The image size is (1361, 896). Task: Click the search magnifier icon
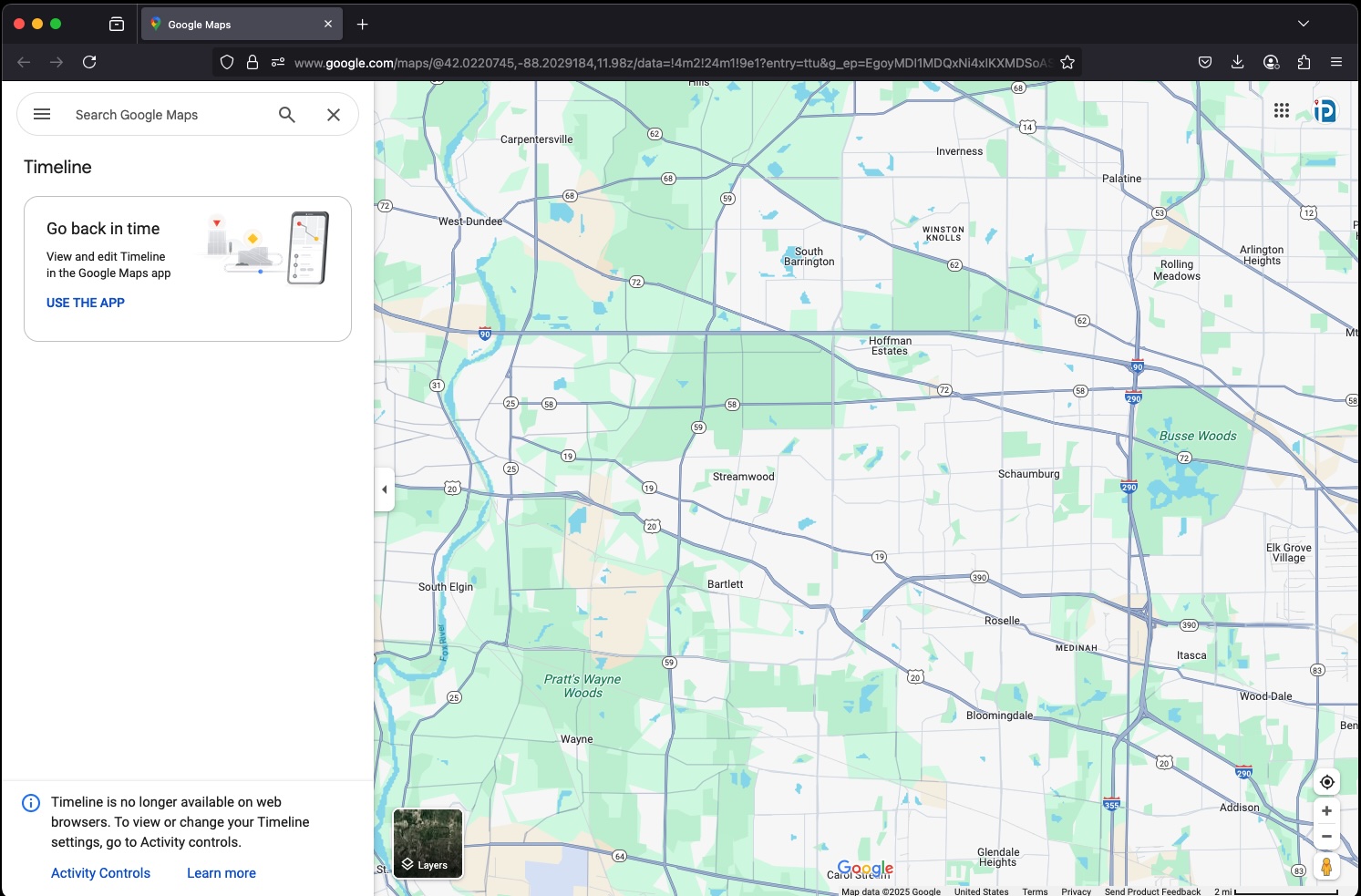tap(287, 115)
